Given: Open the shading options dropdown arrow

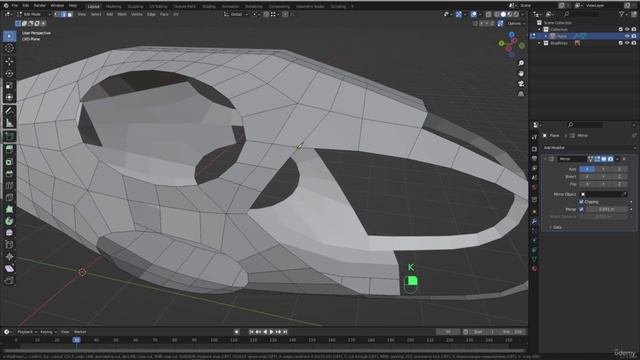Looking at the screenshot, I should pyautogui.click(x=523, y=14).
